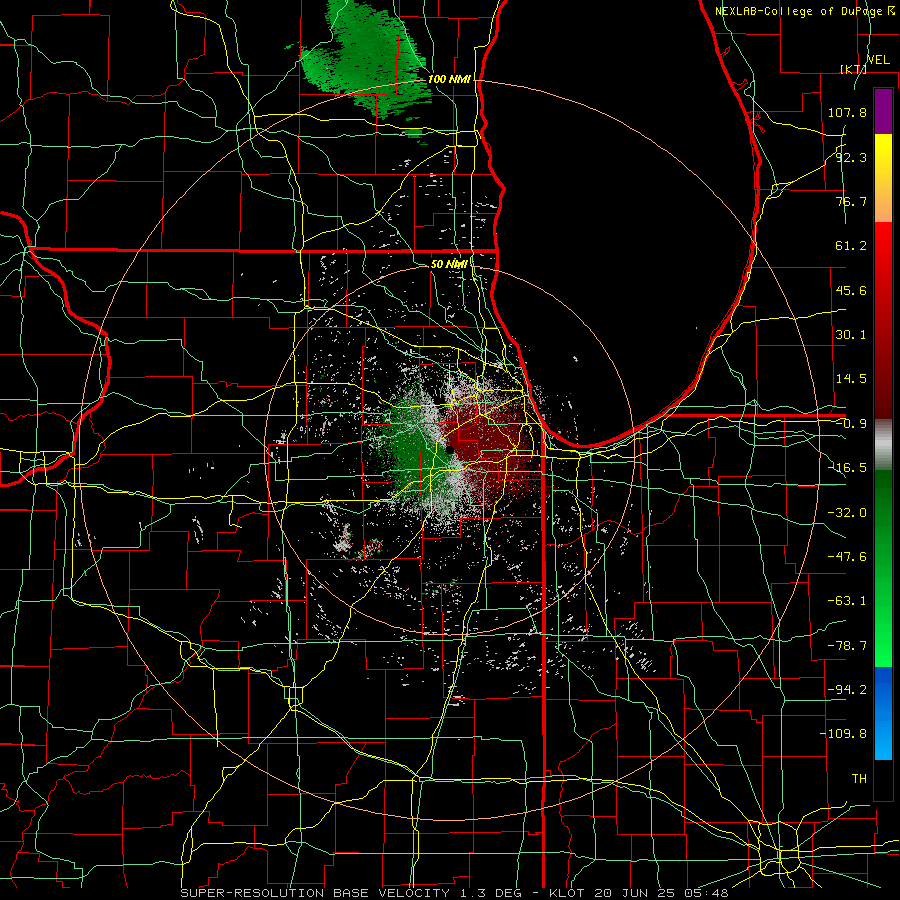Pick the blue segment of the velocity scale
The width and height of the screenshot is (900, 900).
[883, 713]
